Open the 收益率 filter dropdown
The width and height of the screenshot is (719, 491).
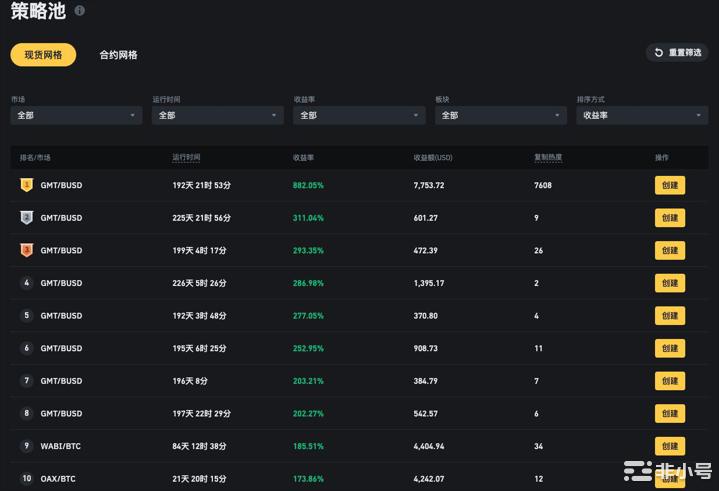(359, 116)
